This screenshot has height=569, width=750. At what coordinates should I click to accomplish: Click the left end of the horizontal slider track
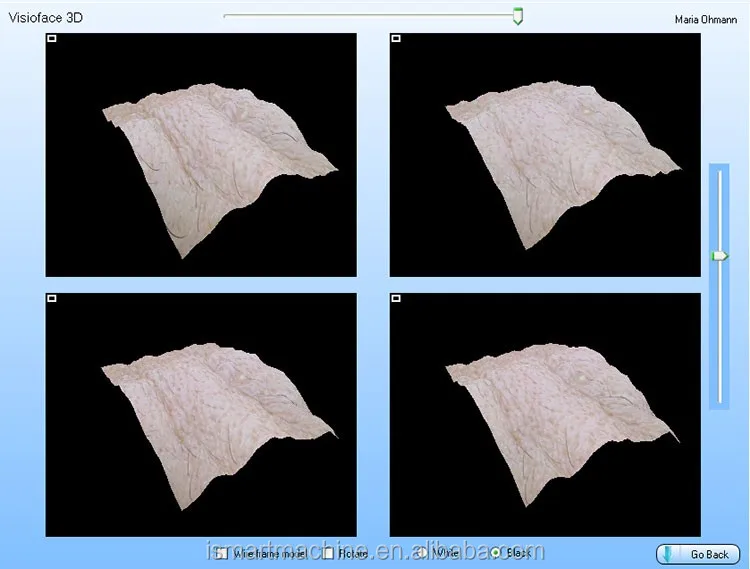pos(227,15)
